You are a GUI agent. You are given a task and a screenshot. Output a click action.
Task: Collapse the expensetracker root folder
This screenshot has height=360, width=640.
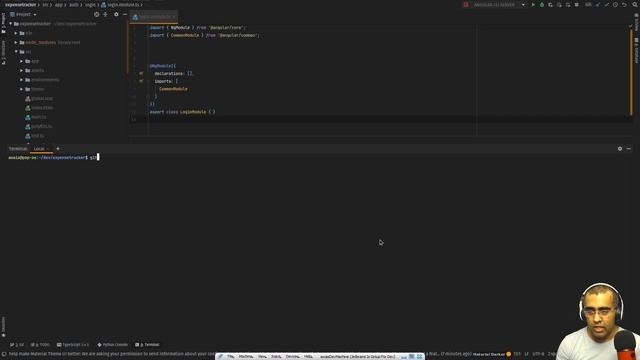click(x=11, y=24)
